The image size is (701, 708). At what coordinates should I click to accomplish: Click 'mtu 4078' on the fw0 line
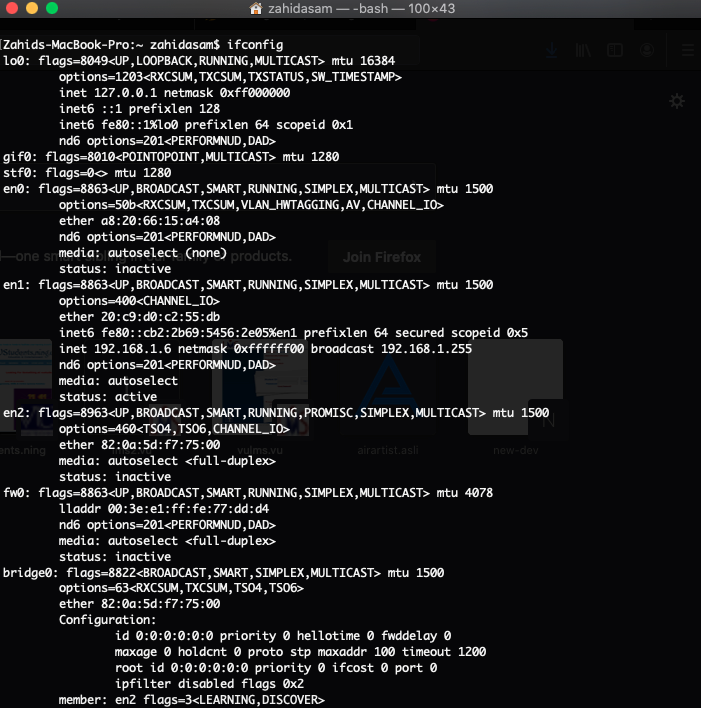click(464, 493)
